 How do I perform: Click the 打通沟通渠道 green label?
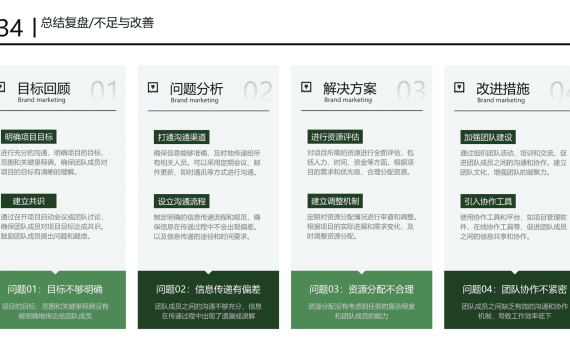(x=182, y=137)
